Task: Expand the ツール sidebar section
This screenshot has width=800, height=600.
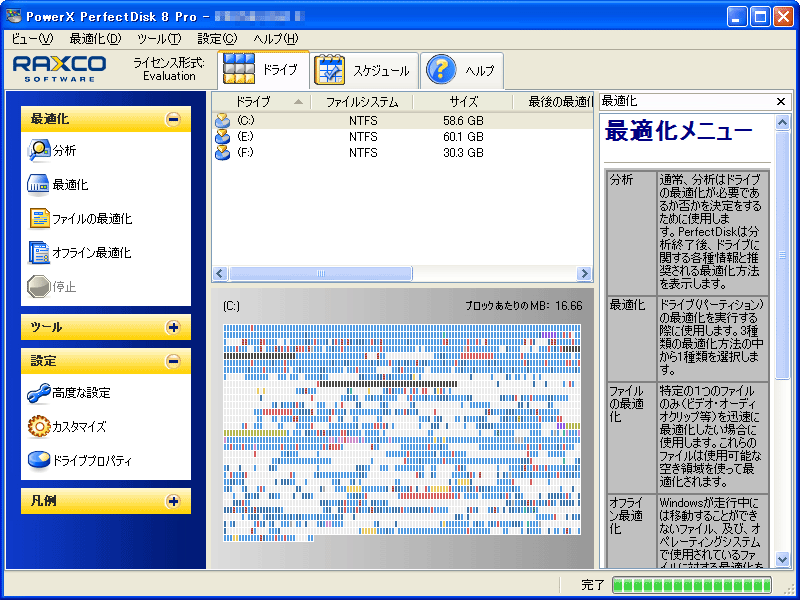Action: coord(173,327)
